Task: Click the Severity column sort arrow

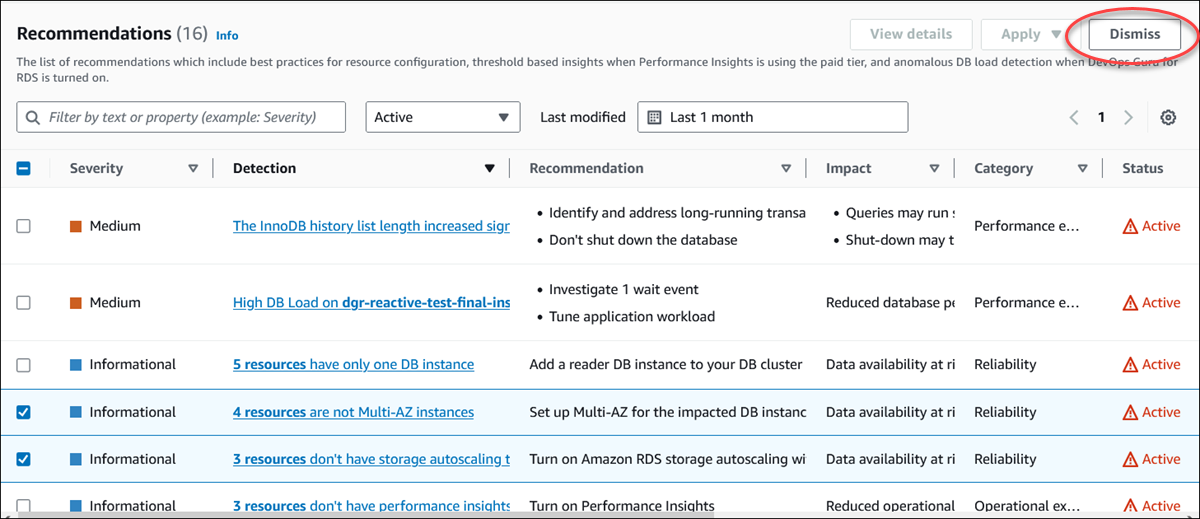Action: [x=193, y=169]
